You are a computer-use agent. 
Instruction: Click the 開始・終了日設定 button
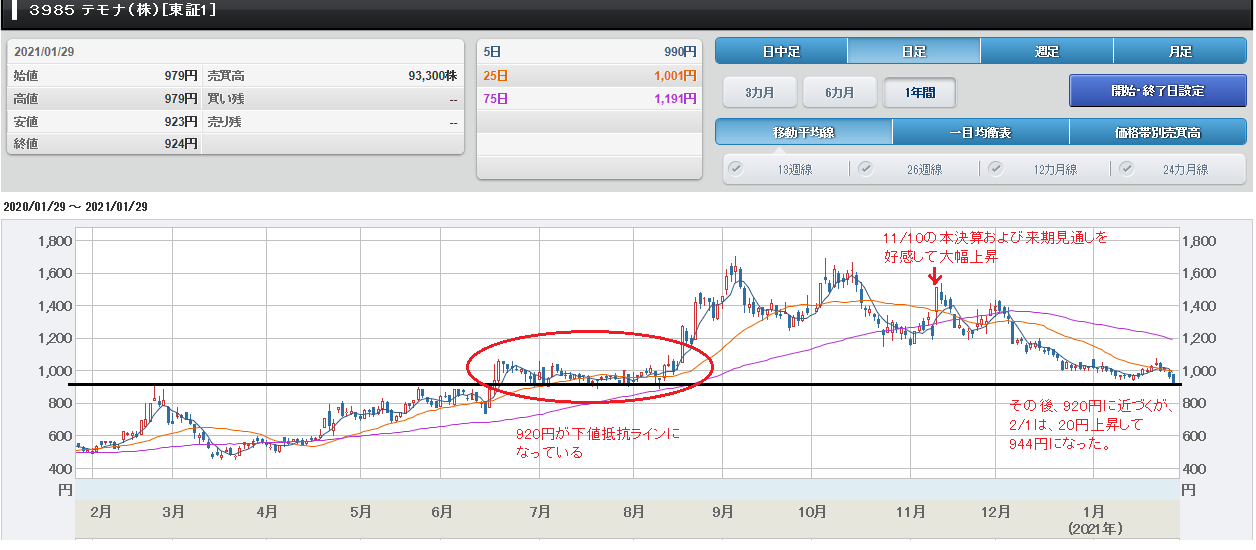coord(1157,91)
